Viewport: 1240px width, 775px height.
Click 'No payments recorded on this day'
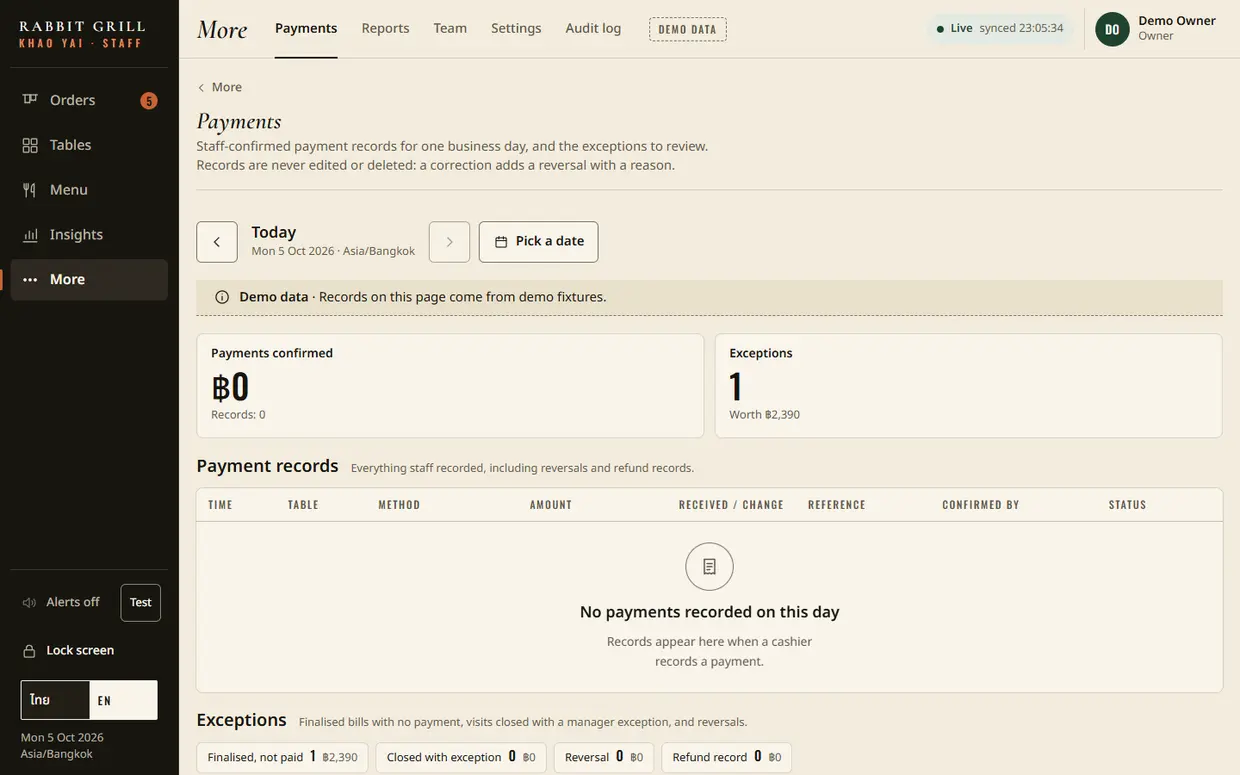click(710, 612)
